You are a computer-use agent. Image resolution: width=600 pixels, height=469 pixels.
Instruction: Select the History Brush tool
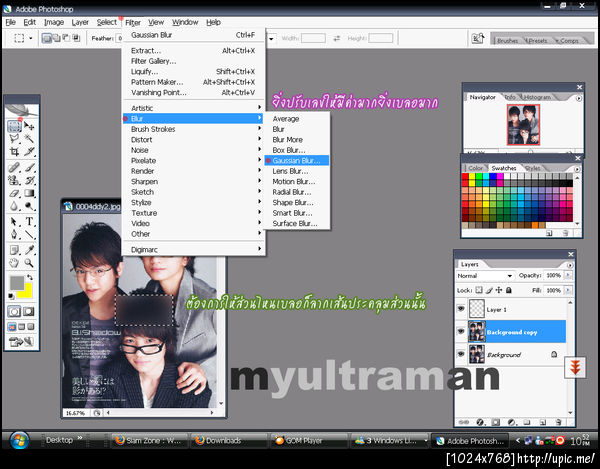pyautogui.click(x=29, y=180)
